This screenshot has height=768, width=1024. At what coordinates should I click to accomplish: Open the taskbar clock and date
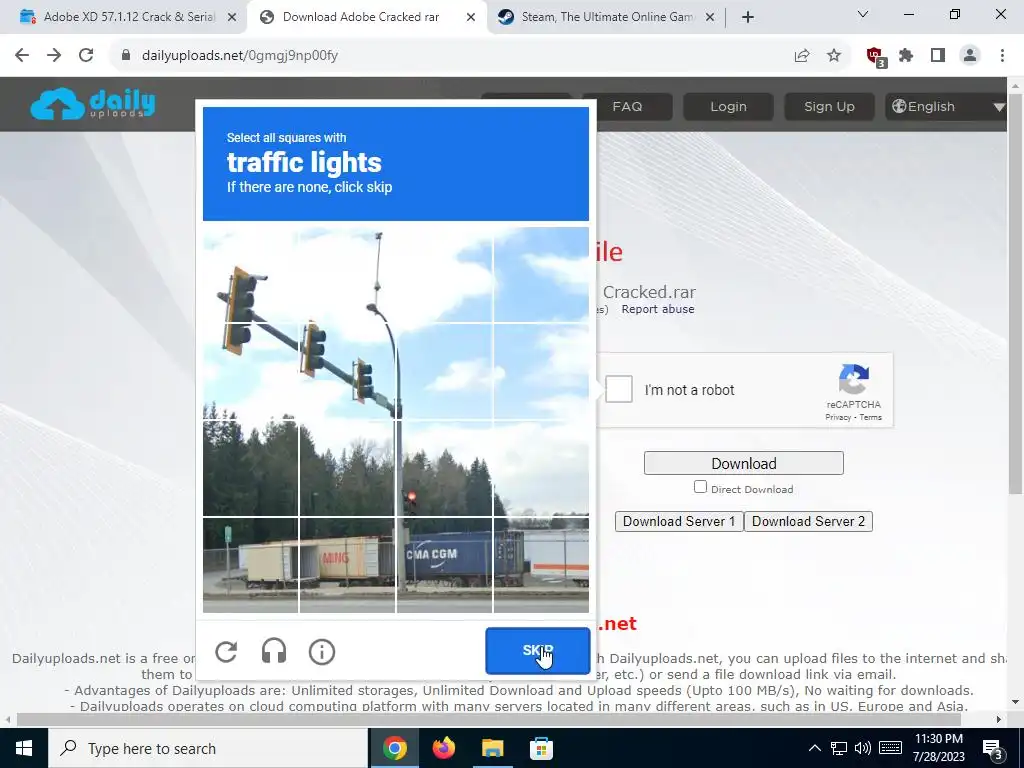939,748
